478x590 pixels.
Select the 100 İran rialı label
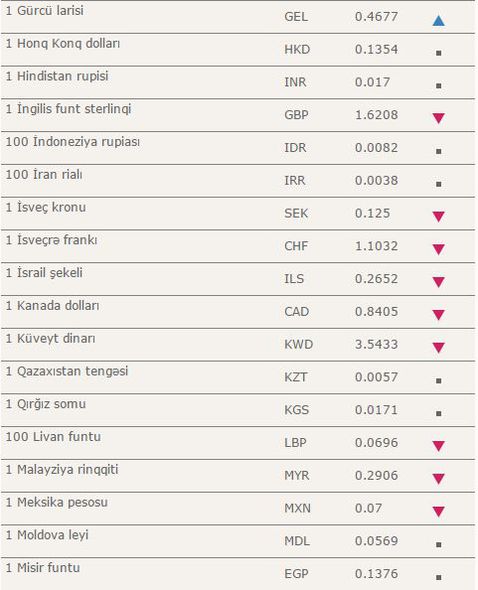(x=44, y=175)
